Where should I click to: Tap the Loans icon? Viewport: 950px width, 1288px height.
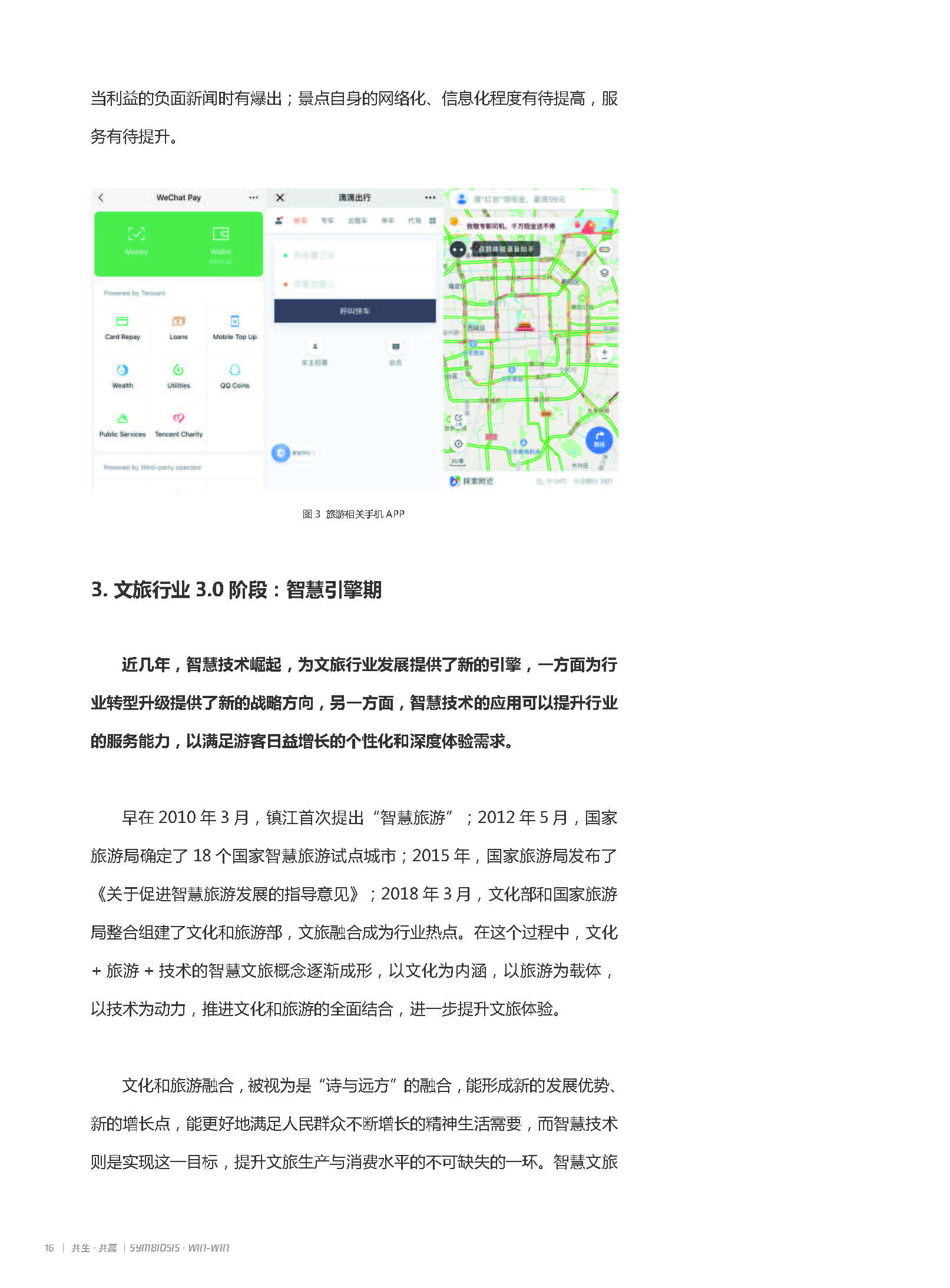tap(178, 322)
